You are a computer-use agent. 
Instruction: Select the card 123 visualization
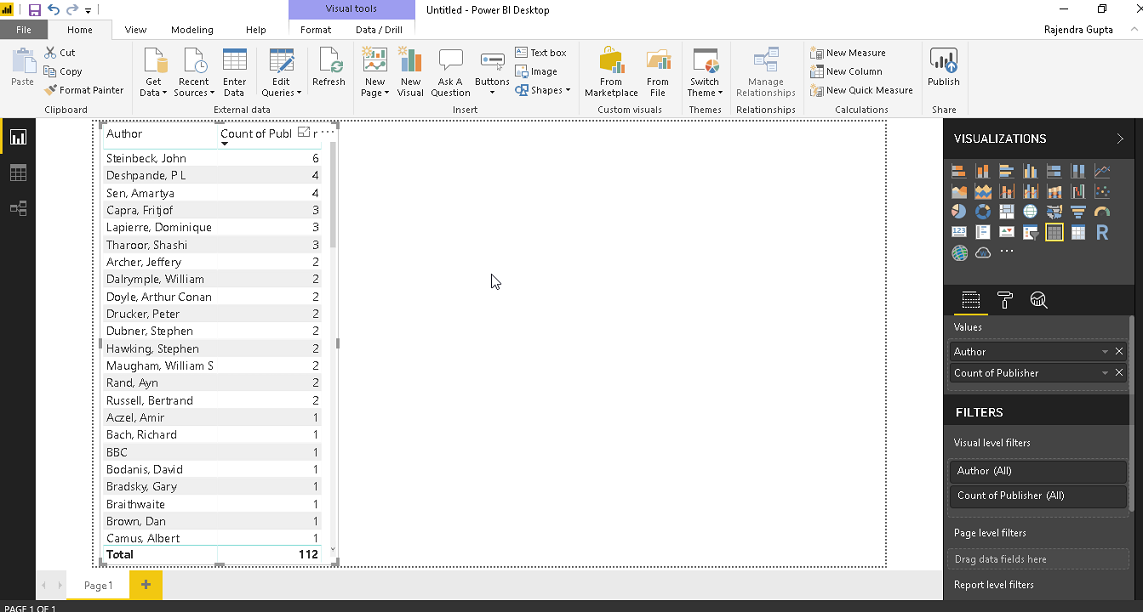(x=959, y=232)
